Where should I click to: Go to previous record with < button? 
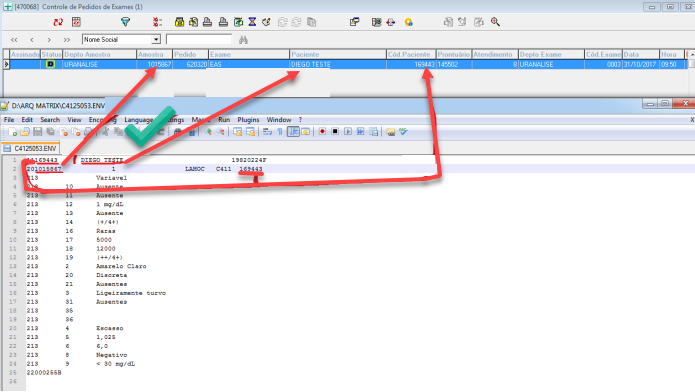point(31,40)
